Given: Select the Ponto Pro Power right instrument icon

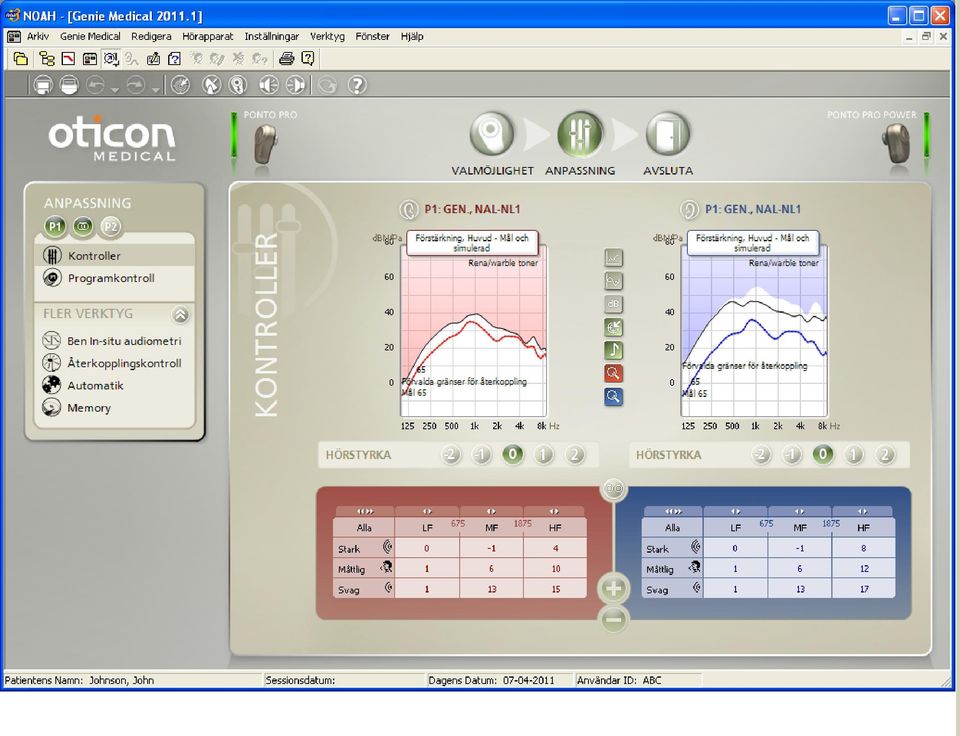Looking at the screenshot, I should click(896, 143).
